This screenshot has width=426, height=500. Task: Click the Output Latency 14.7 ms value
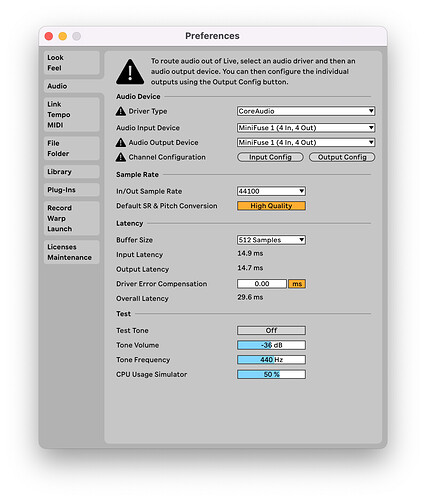[250, 268]
